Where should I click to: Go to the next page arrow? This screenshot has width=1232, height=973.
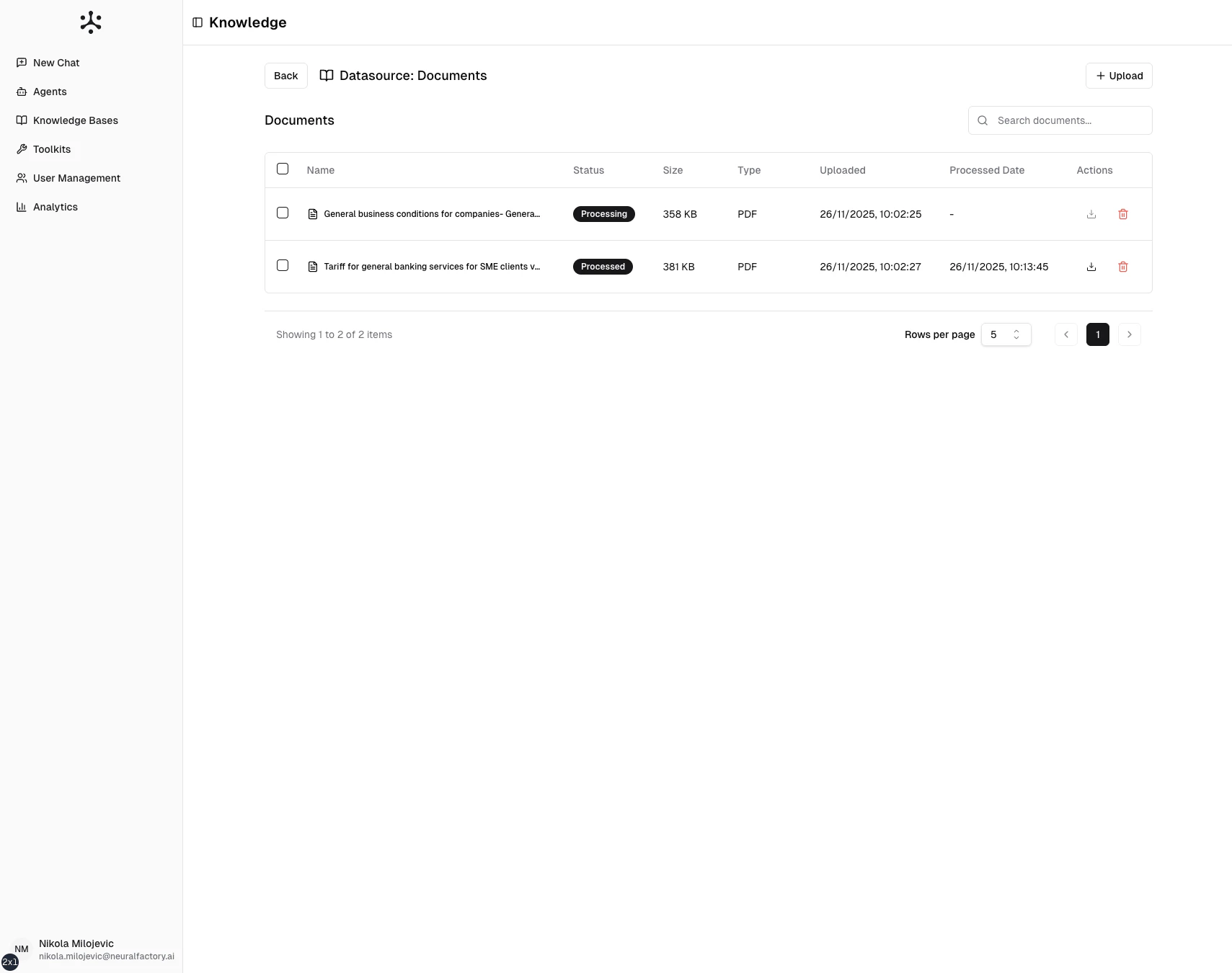1130,334
